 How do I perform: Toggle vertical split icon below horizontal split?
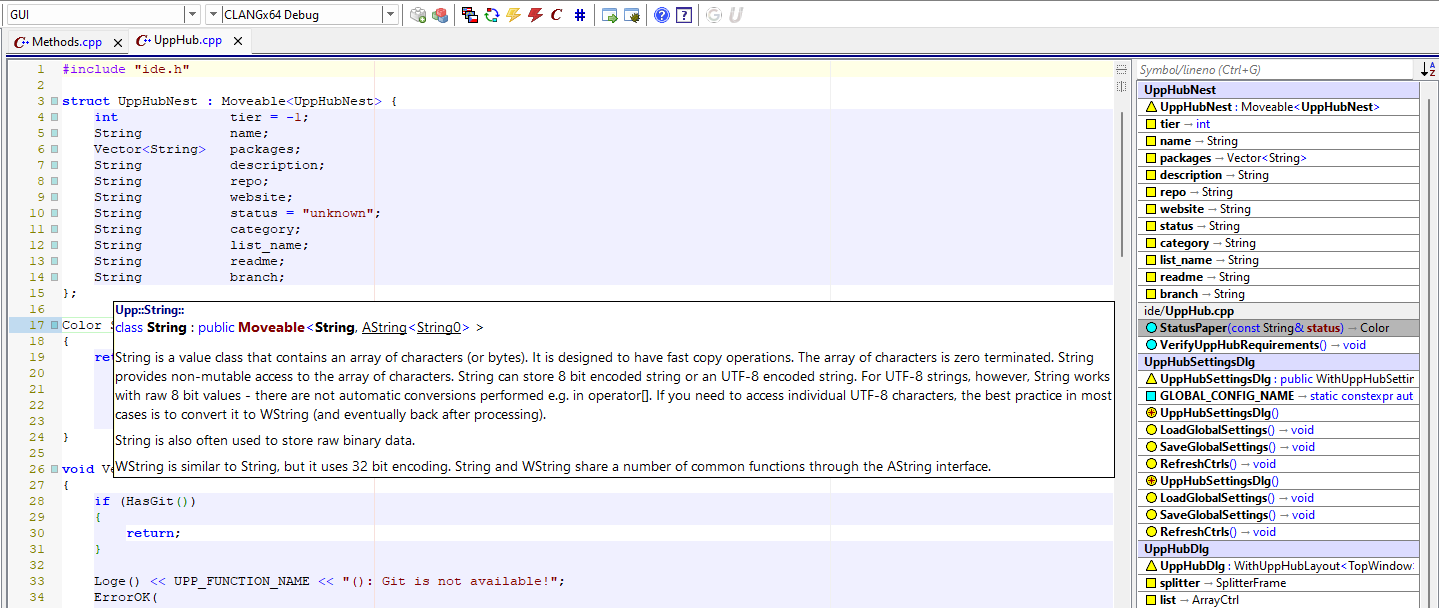pos(1121,86)
